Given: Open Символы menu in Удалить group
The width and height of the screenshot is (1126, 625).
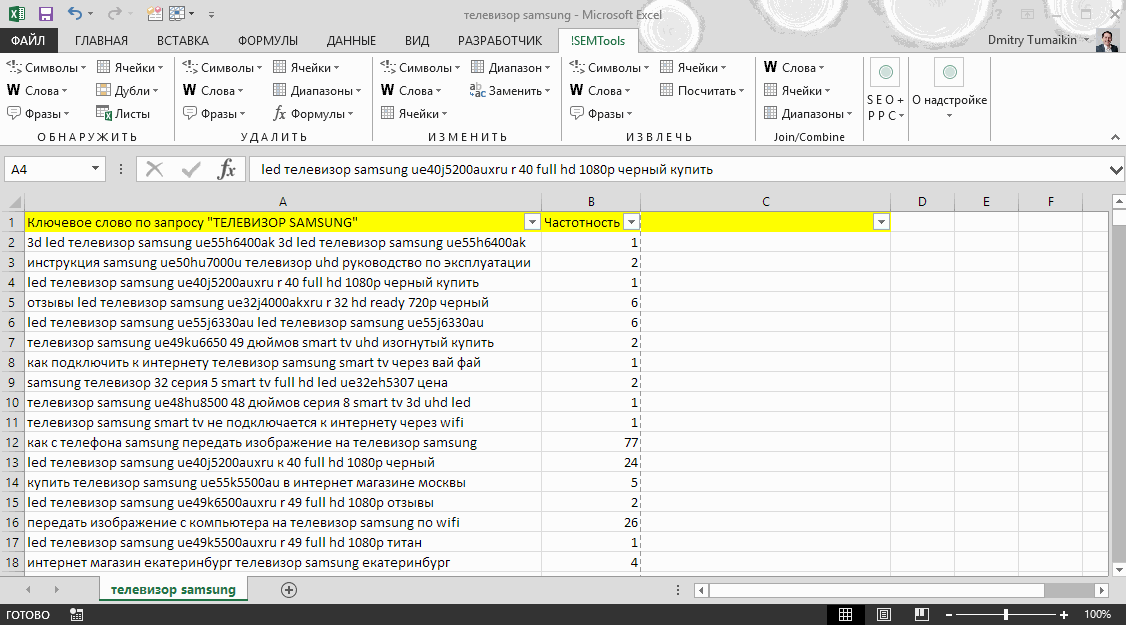Looking at the screenshot, I should [x=222, y=68].
